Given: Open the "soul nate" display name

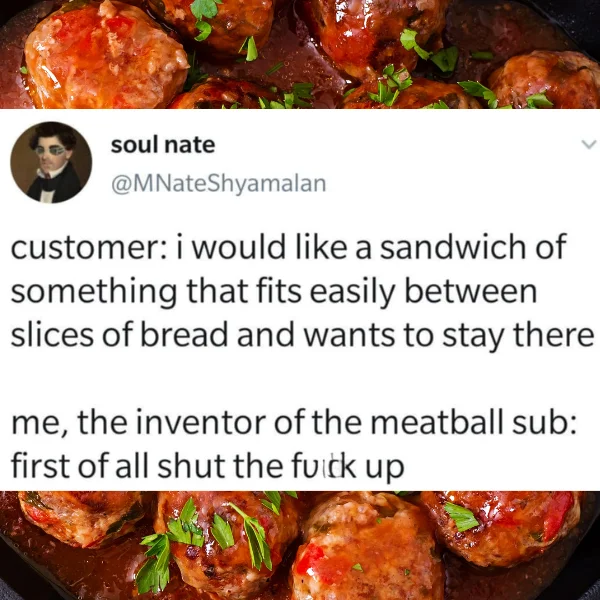Looking at the screenshot, I should coord(163,145).
